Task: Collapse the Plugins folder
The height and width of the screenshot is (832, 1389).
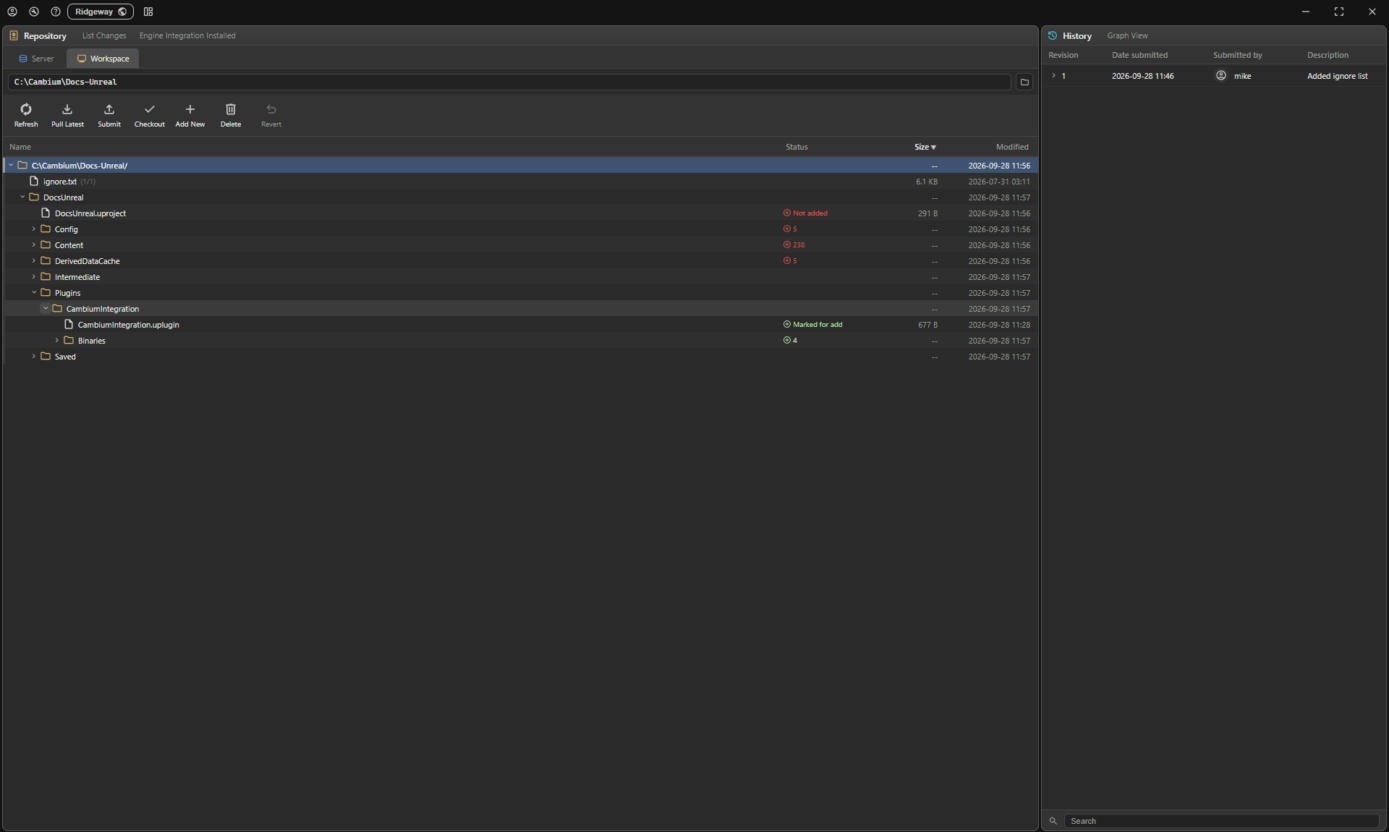Action: (34, 293)
